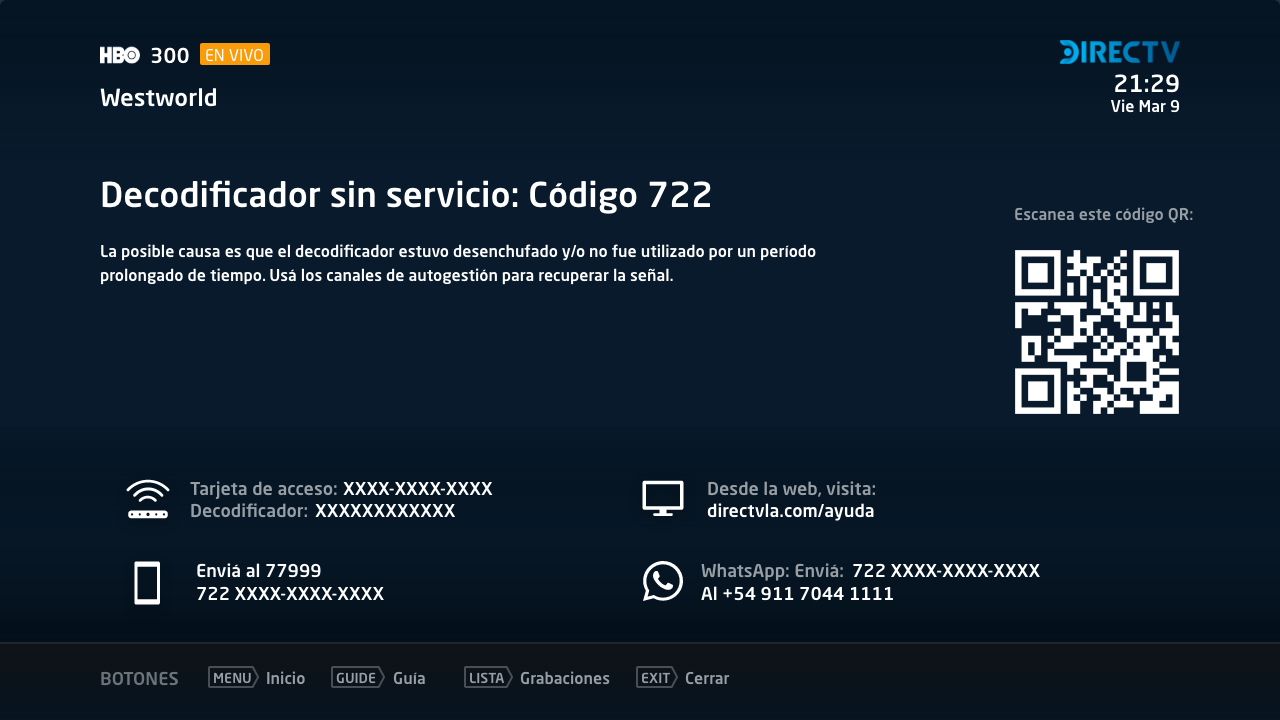Click the DIRECTV logo
The width and height of the screenshot is (1280, 720).
coord(1120,52)
